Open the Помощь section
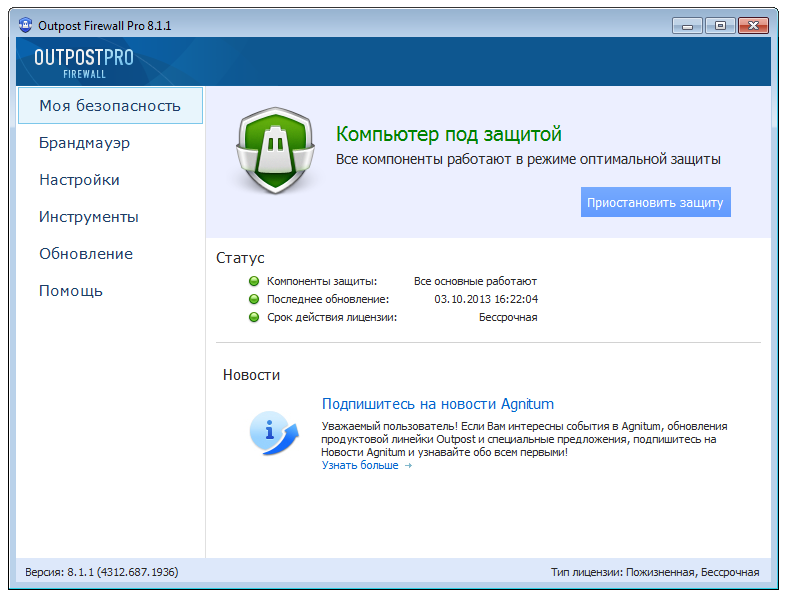Image resolution: width=795 pixels, height=596 pixels. [71, 291]
